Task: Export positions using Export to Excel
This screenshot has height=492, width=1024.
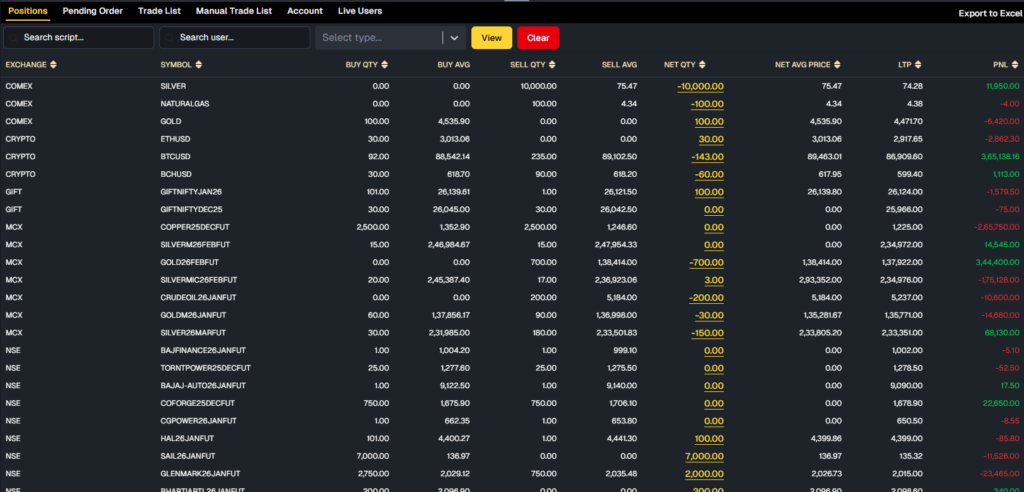Action: [989, 13]
